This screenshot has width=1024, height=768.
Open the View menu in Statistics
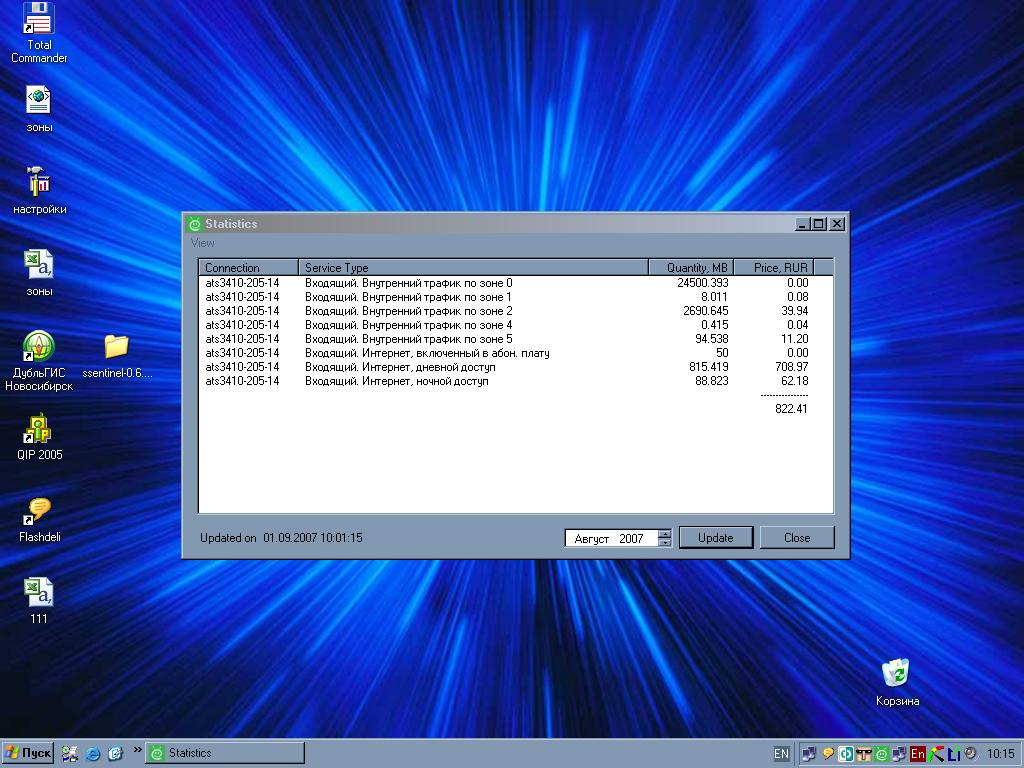pyautogui.click(x=203, y=243)
